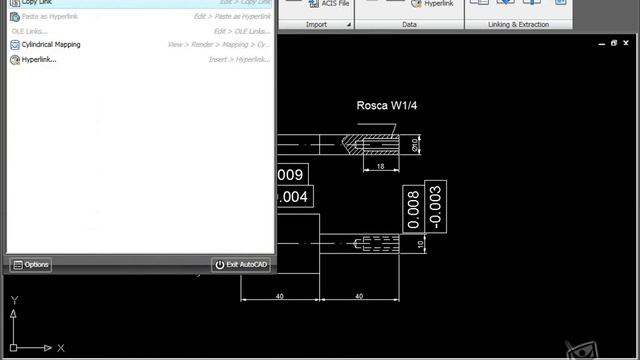Click the Hyperlink globe icon in menu list
The height and width of the screenshot is (360, 640).
pyautogui.click(x=15, y=60)
